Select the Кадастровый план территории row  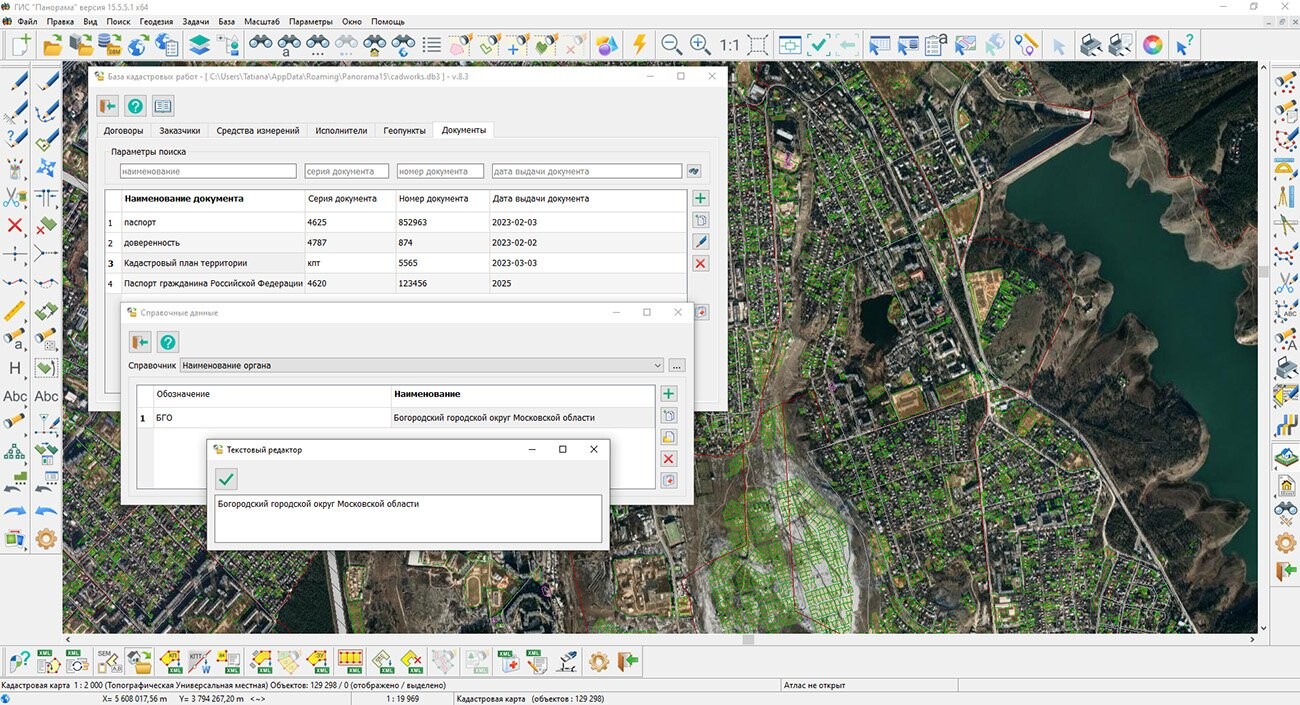pyautogui.click(x=185, y=263)
